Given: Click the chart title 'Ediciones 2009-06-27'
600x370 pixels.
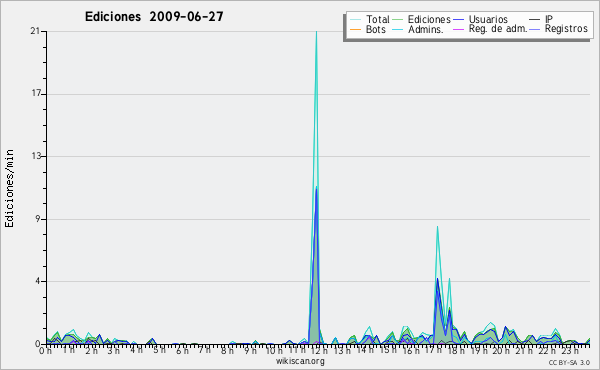Looking at the screenshot, I should point(154,17).
